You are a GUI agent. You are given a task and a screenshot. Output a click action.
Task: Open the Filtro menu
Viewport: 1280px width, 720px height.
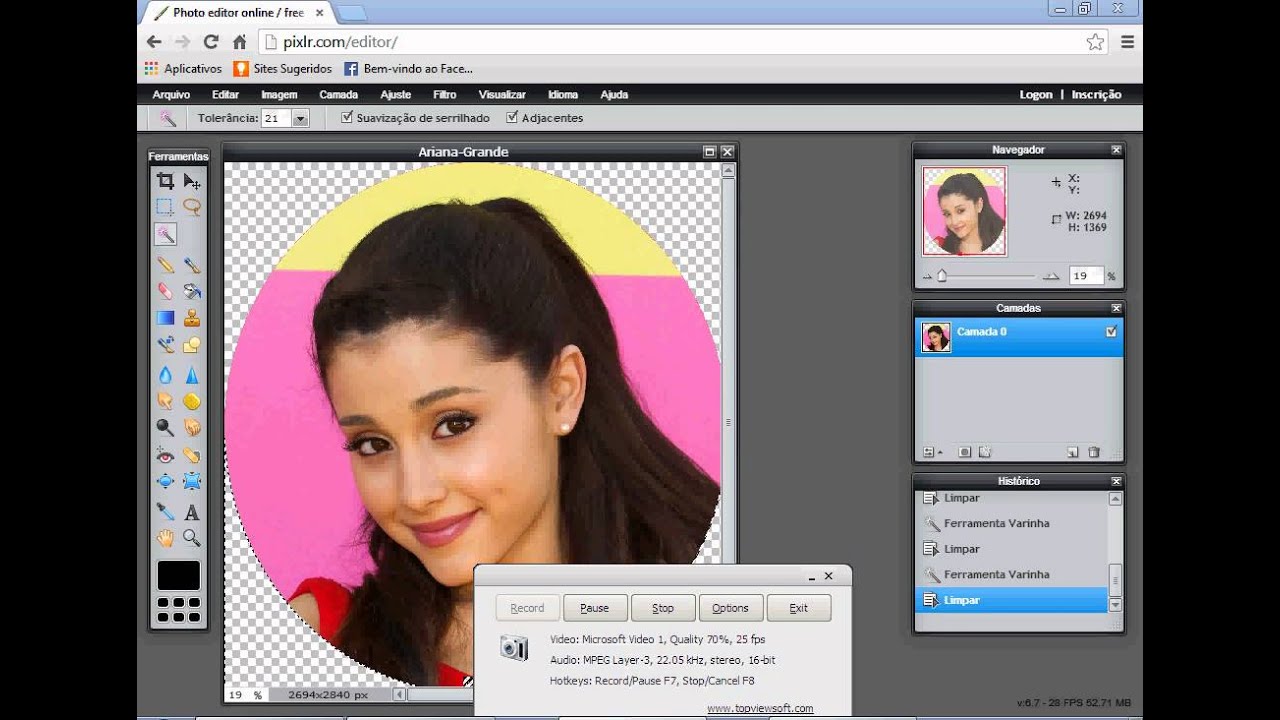(x=445, y=94)
